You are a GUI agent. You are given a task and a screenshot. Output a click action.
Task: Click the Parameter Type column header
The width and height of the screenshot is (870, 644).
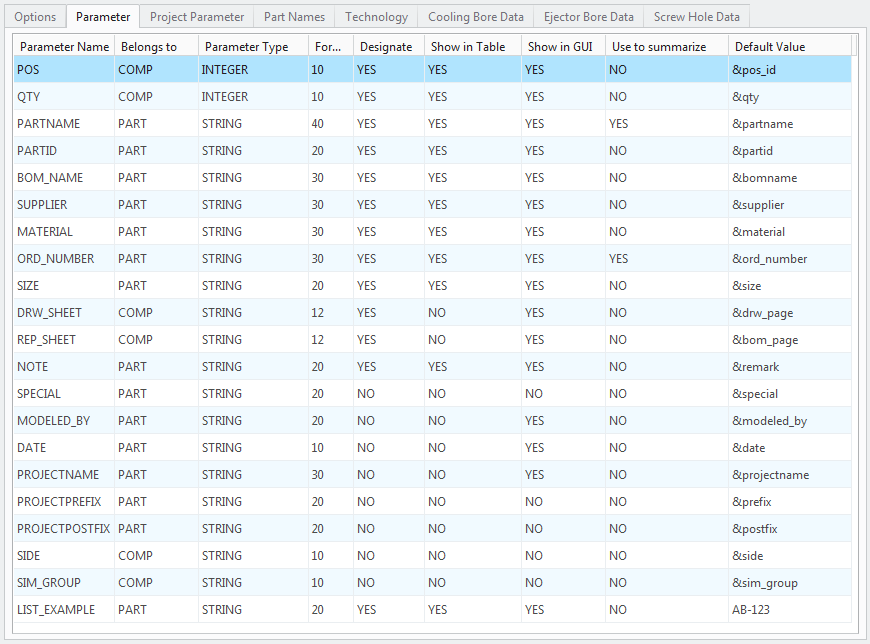pyautogui.click(x=246, y=47)
